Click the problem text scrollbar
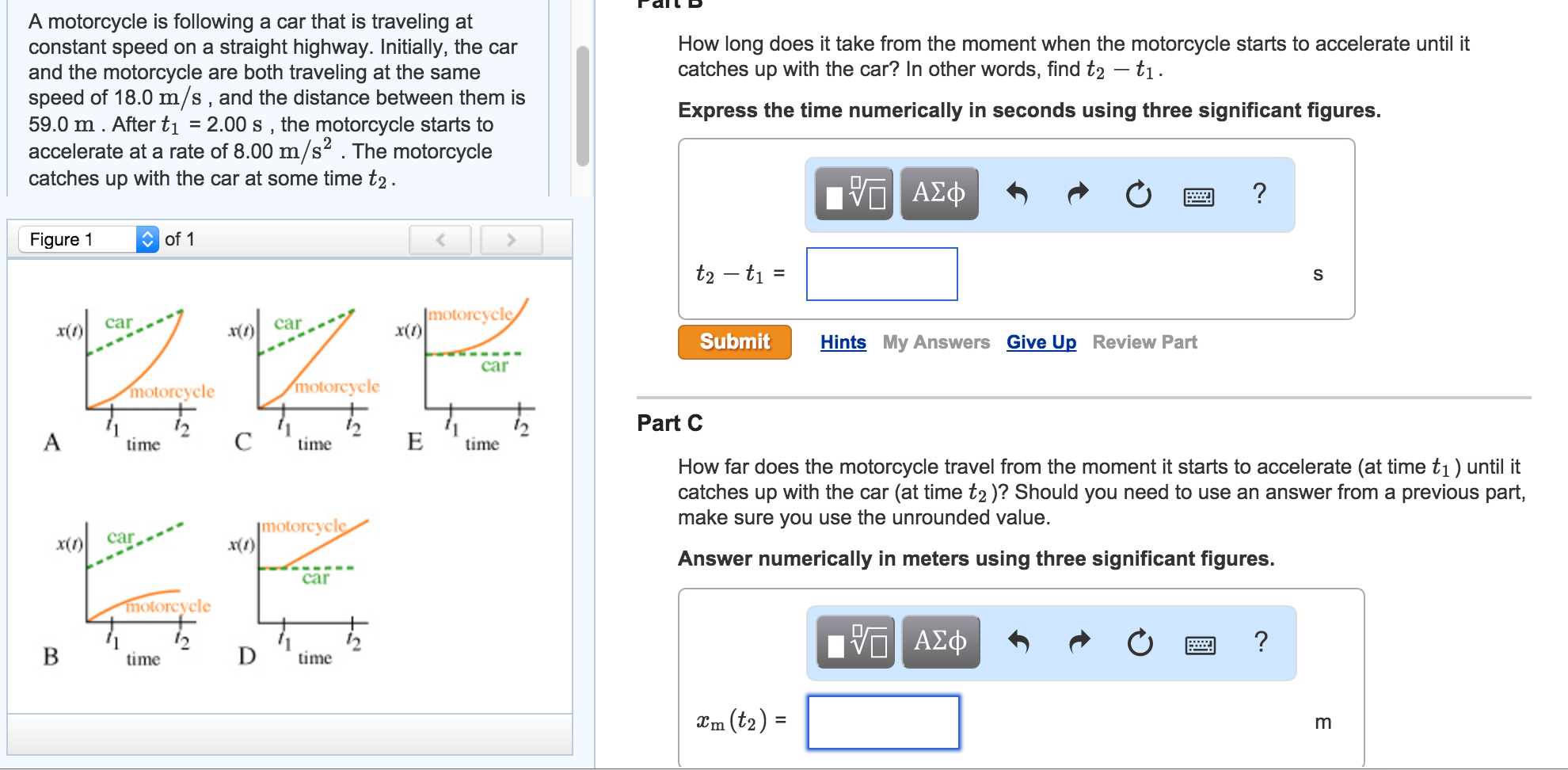This screenshot has width=1568, height=770. click(583, 106)
